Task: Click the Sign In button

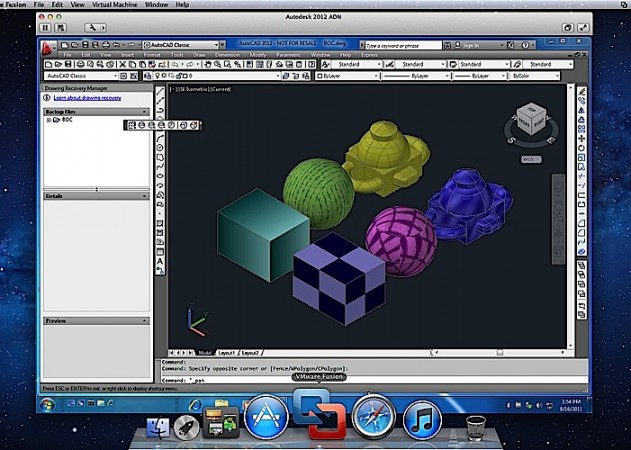Action: click(x=477, y=45)
